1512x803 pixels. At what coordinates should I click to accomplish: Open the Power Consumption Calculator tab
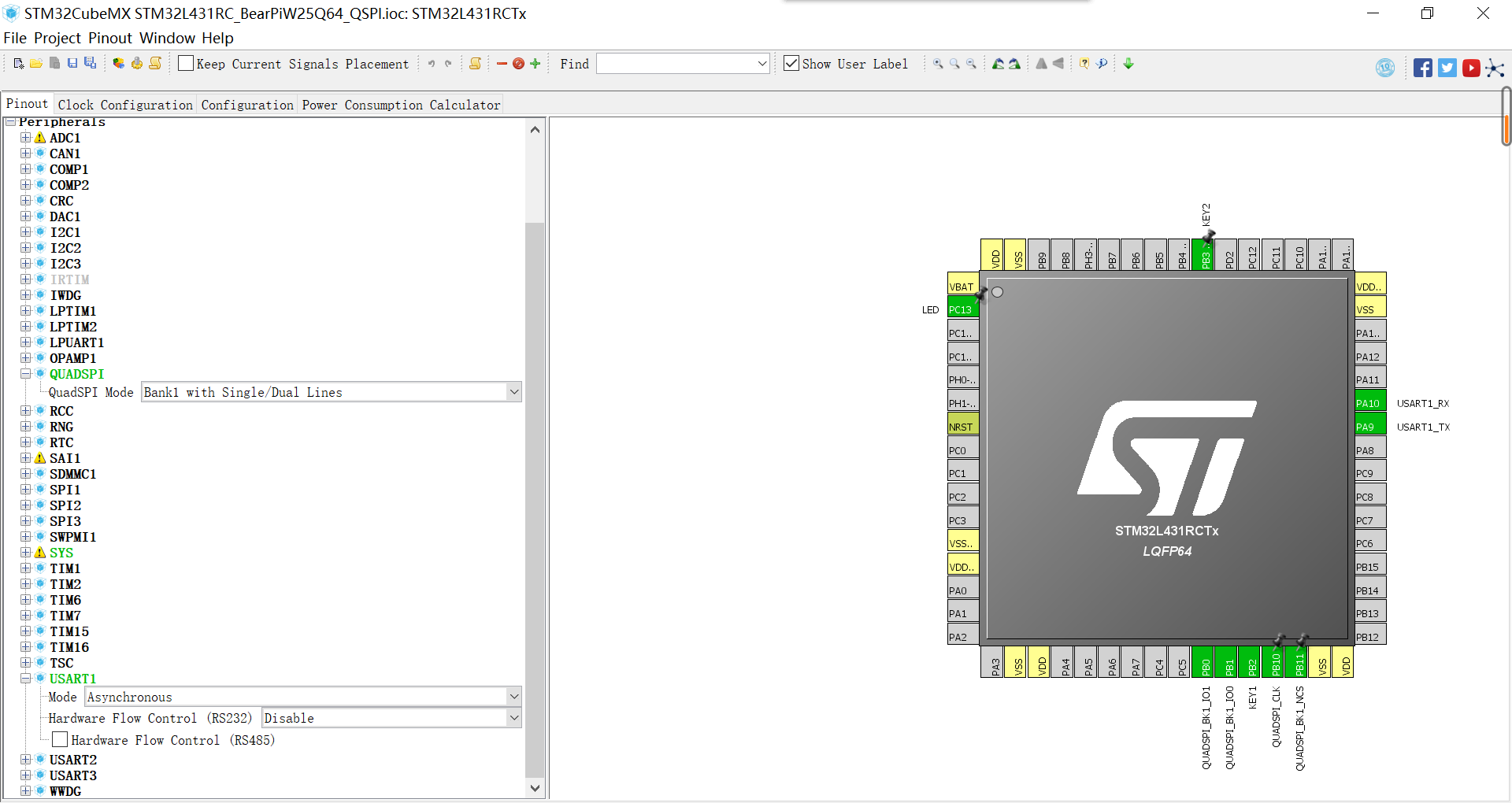(x=401, y=105)
